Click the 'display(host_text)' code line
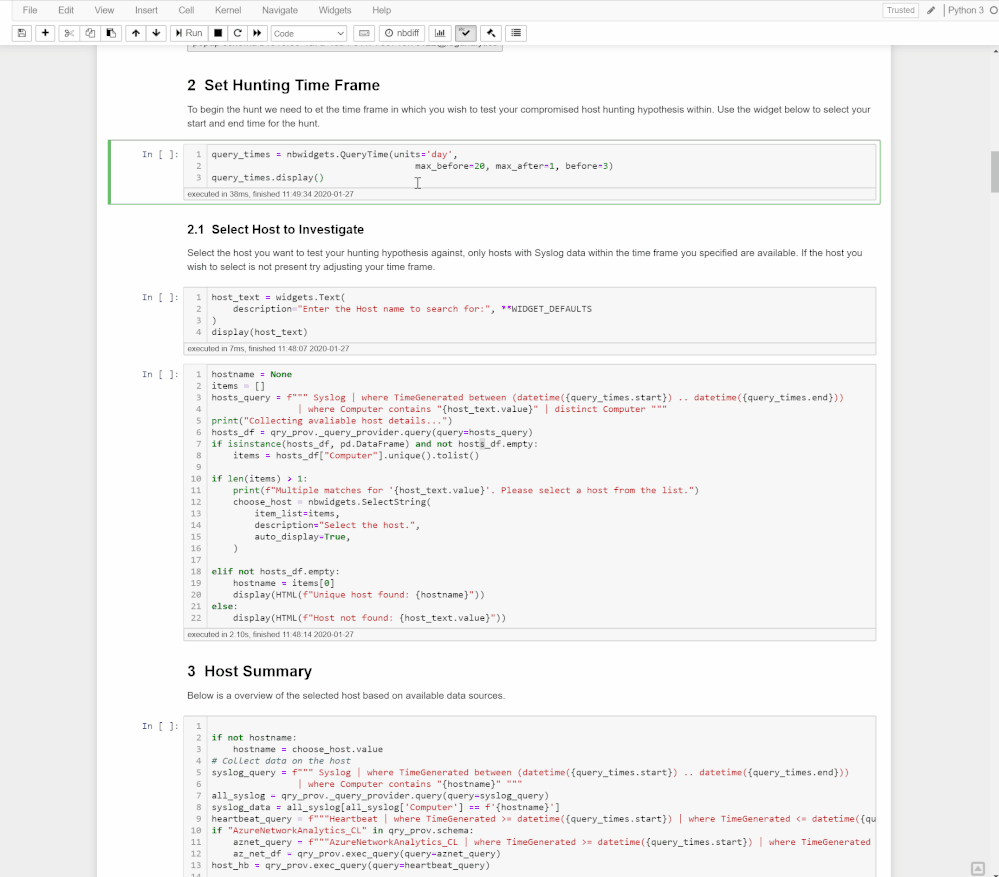This screenshot has height=877, width=999. click(259, 332)
